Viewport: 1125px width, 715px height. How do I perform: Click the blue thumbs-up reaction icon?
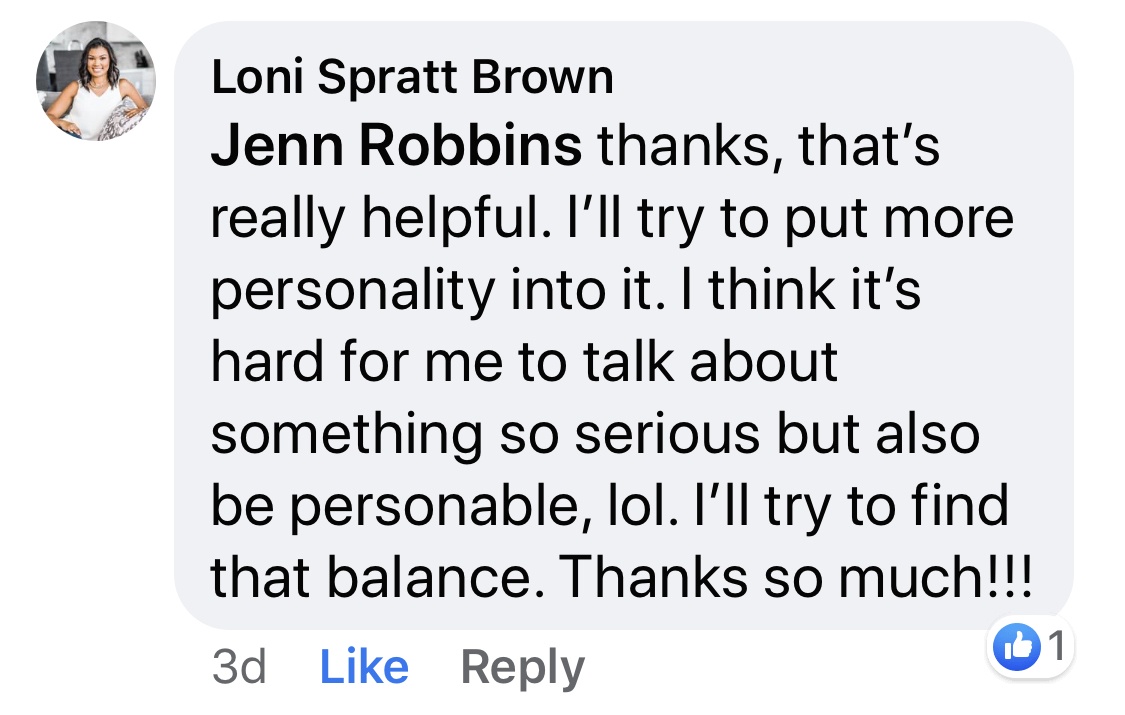(x=1017, y=647)
